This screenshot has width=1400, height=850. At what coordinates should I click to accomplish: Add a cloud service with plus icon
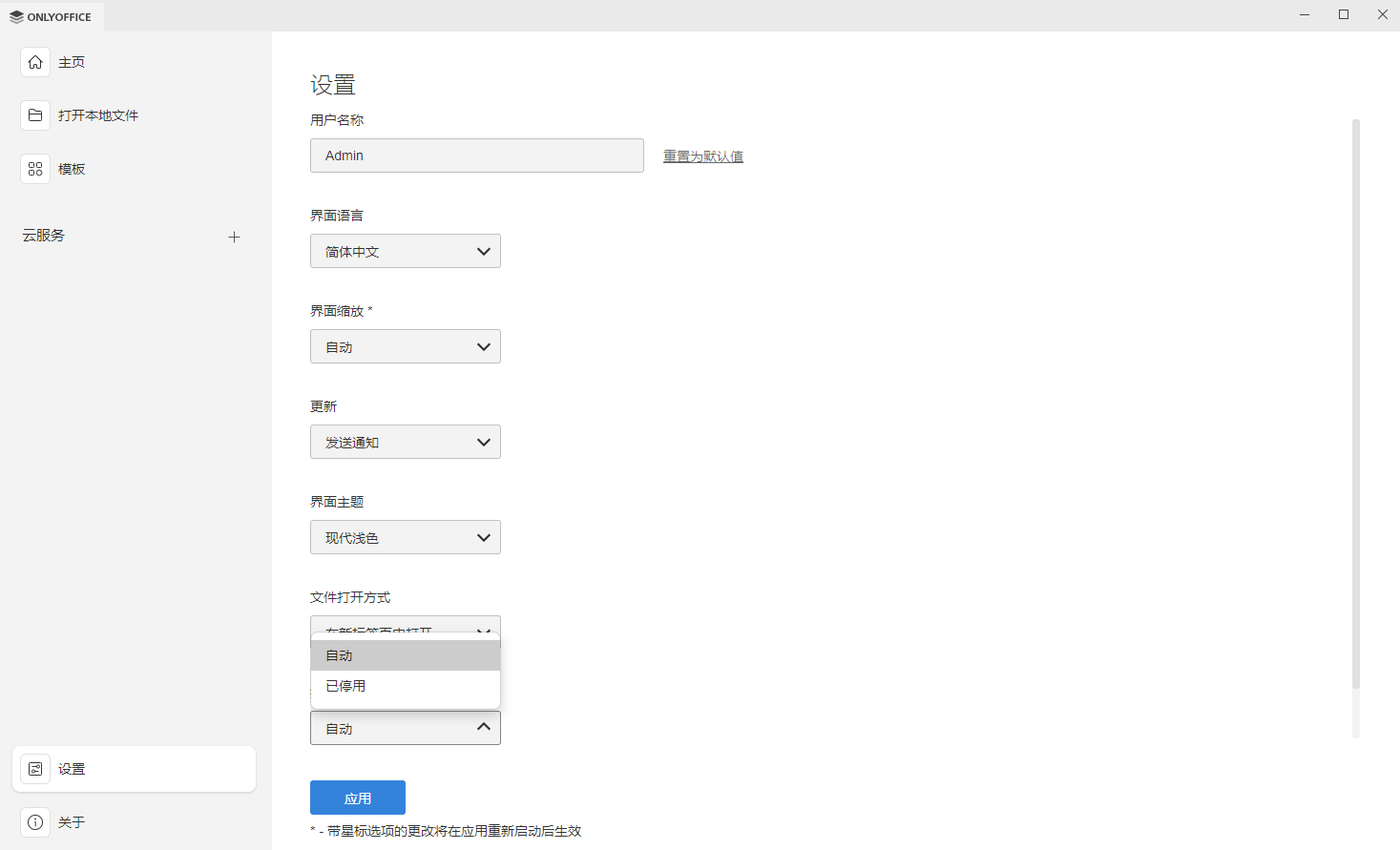click(234, 237)
